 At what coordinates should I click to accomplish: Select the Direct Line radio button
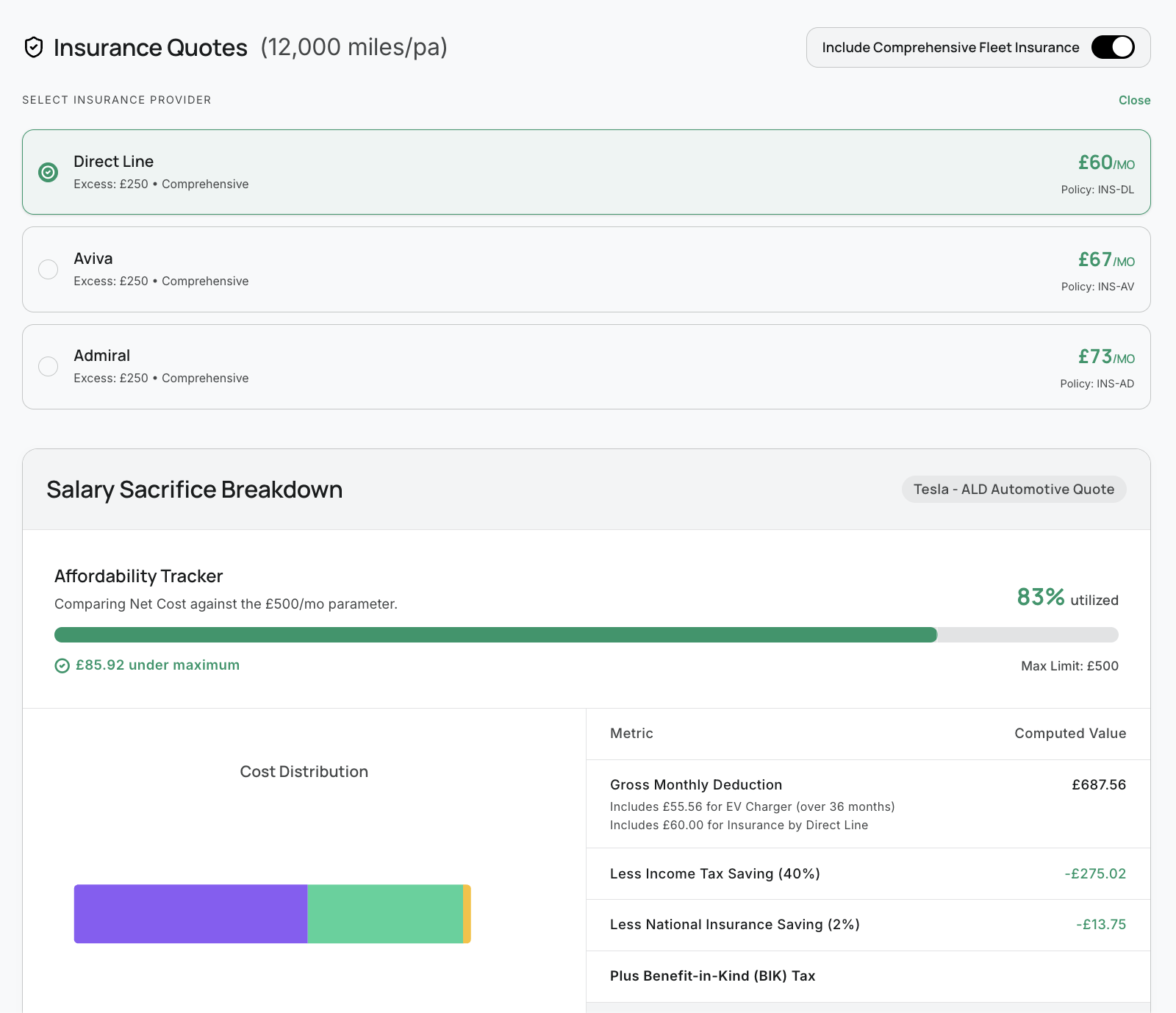click(49, 172)
